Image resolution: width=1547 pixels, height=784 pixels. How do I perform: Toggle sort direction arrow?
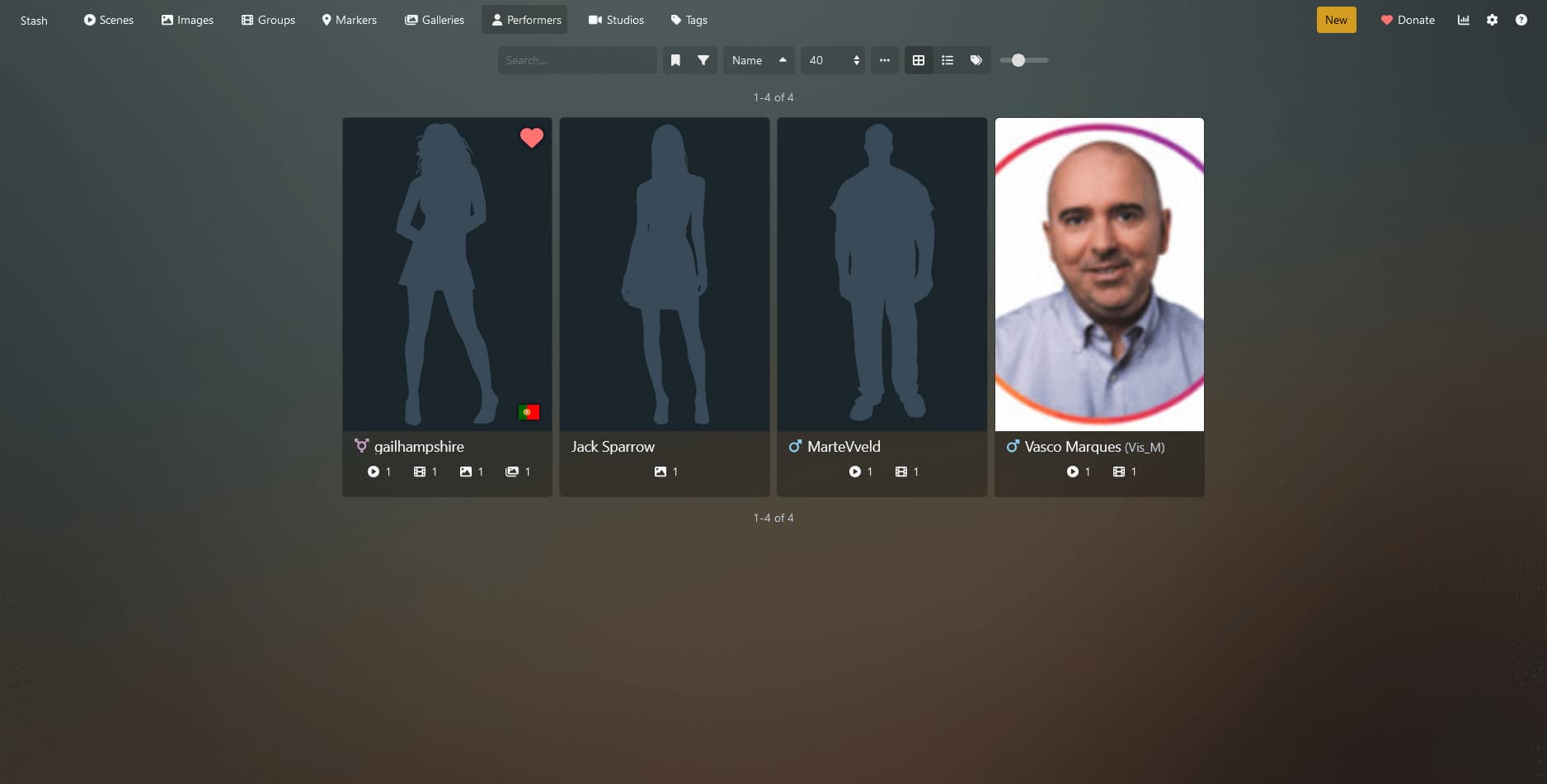click(x=783, y=60)
